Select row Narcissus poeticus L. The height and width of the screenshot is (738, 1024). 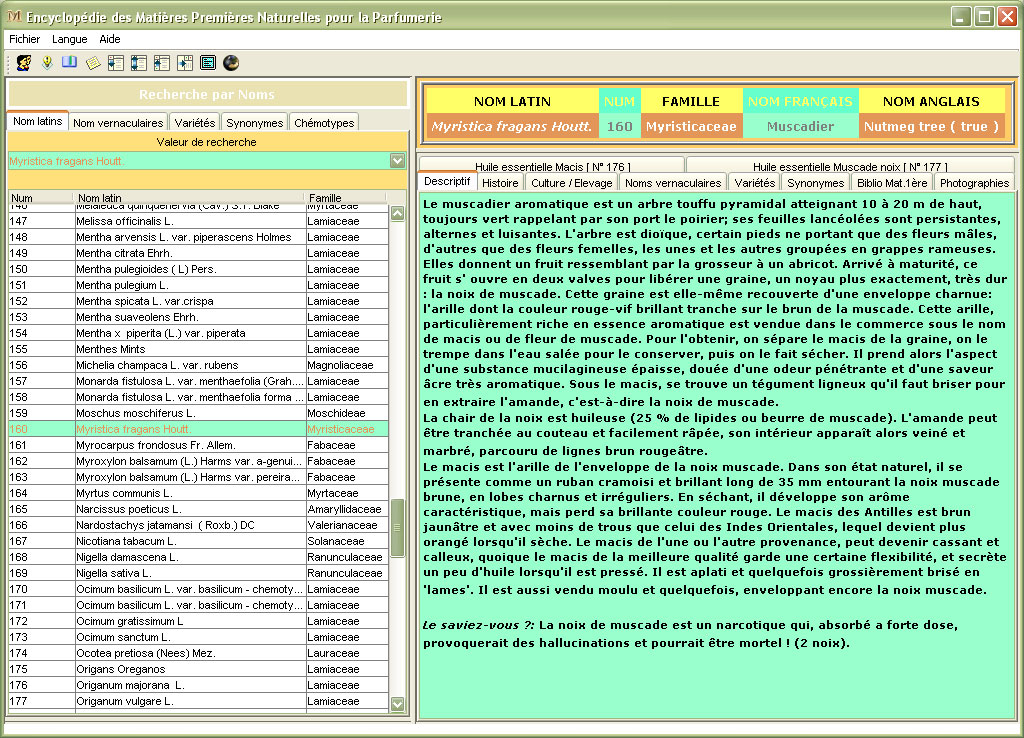coord(199,509)
